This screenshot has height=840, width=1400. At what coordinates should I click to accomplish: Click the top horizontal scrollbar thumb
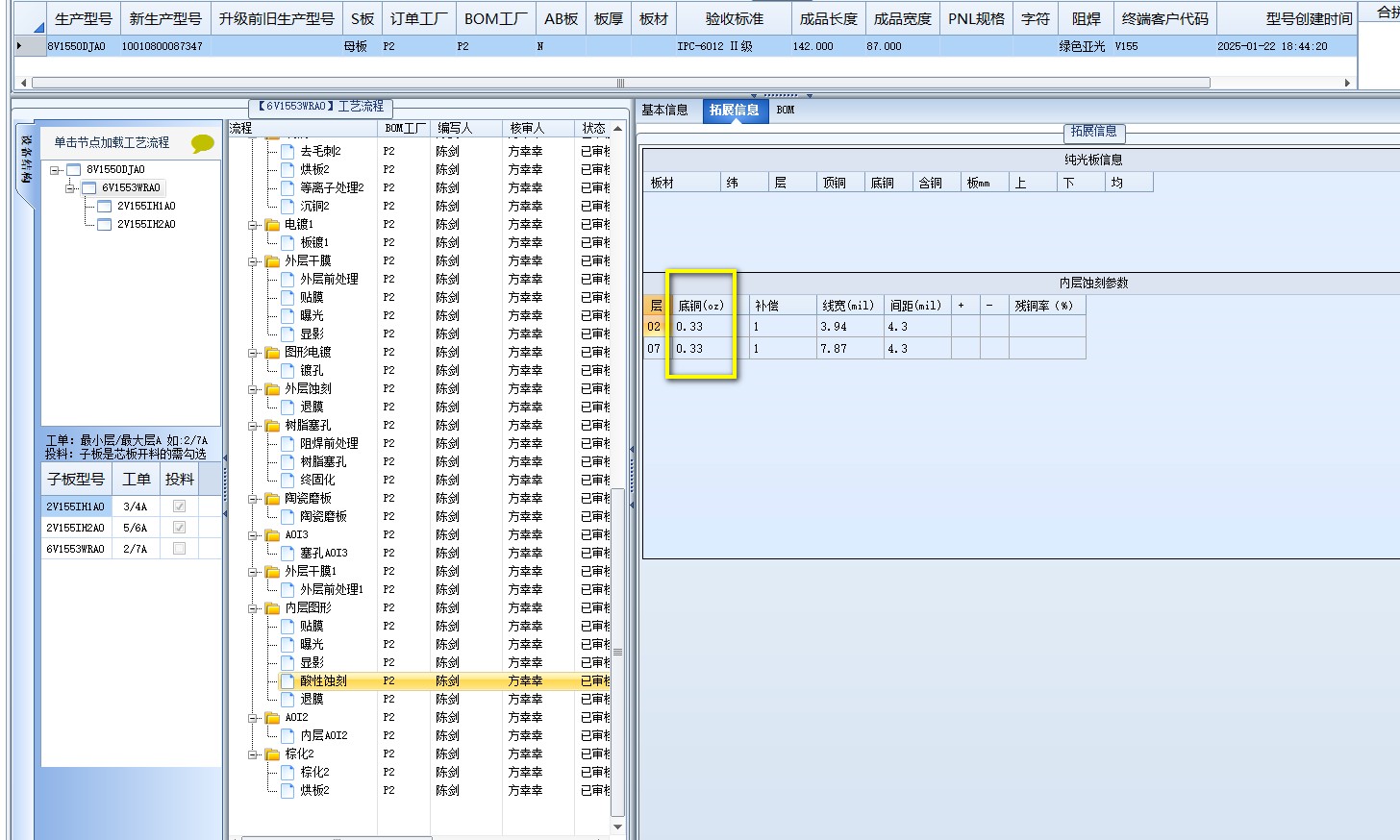point(620,83)
